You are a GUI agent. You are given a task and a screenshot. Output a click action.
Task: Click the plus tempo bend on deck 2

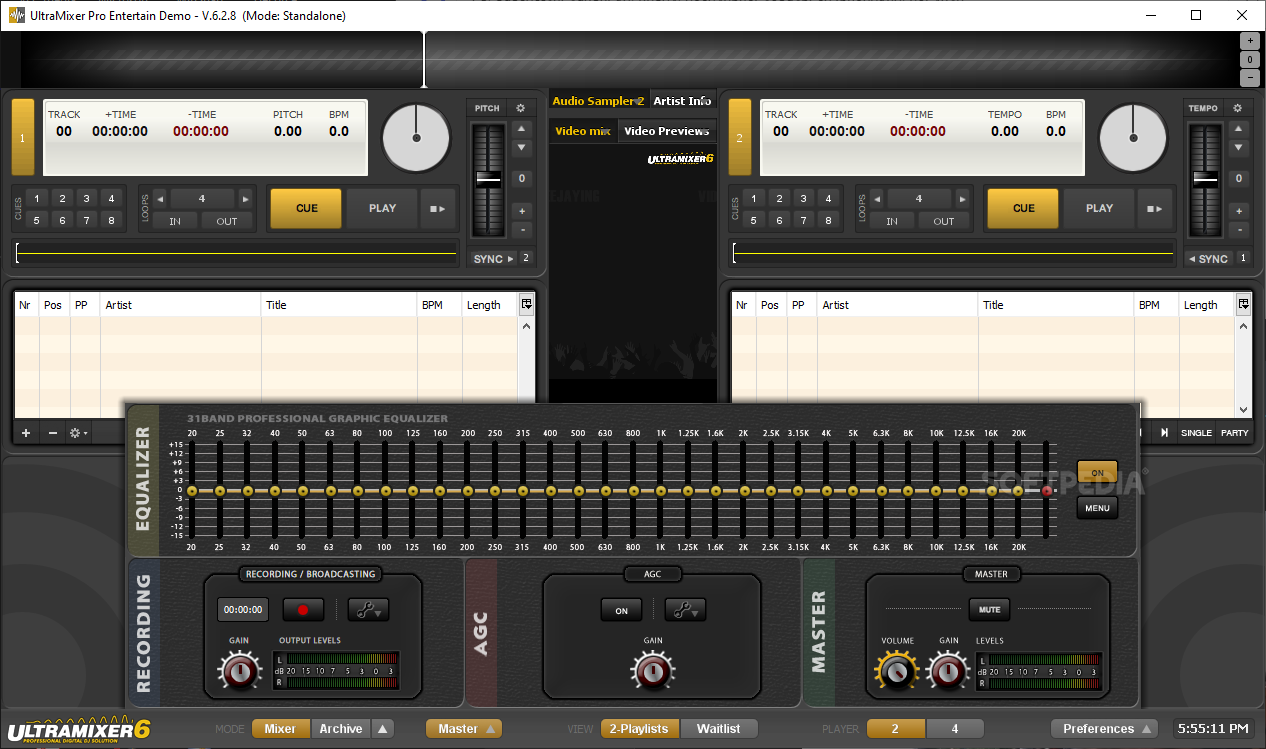1239,211
